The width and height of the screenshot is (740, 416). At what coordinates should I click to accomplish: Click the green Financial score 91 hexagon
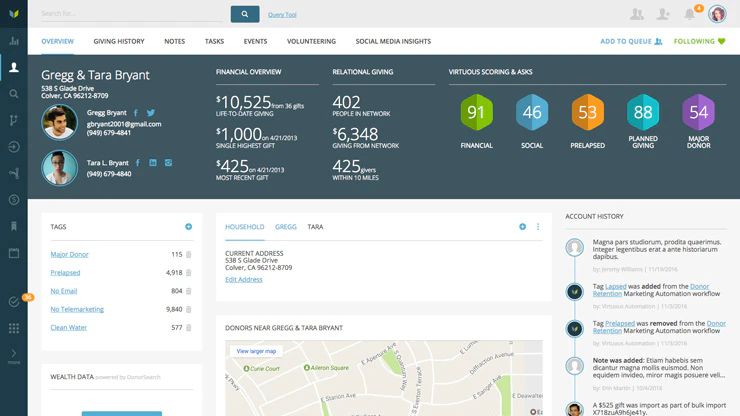click(477, 112)
